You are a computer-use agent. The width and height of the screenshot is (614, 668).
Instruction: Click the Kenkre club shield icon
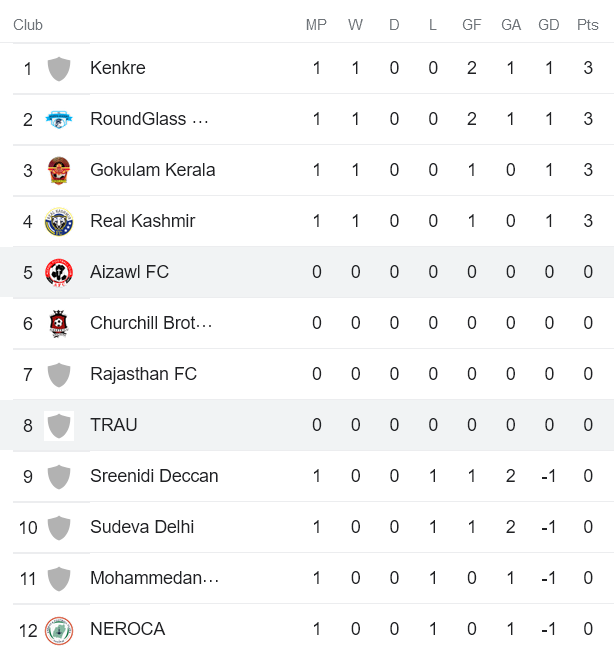click(59, 69)
